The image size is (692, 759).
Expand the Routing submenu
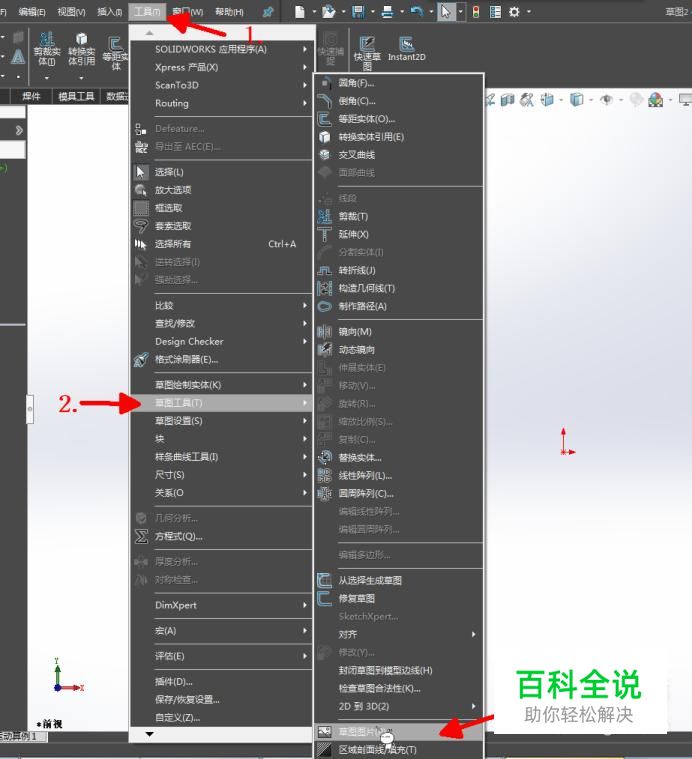click(x=222, y=103)
